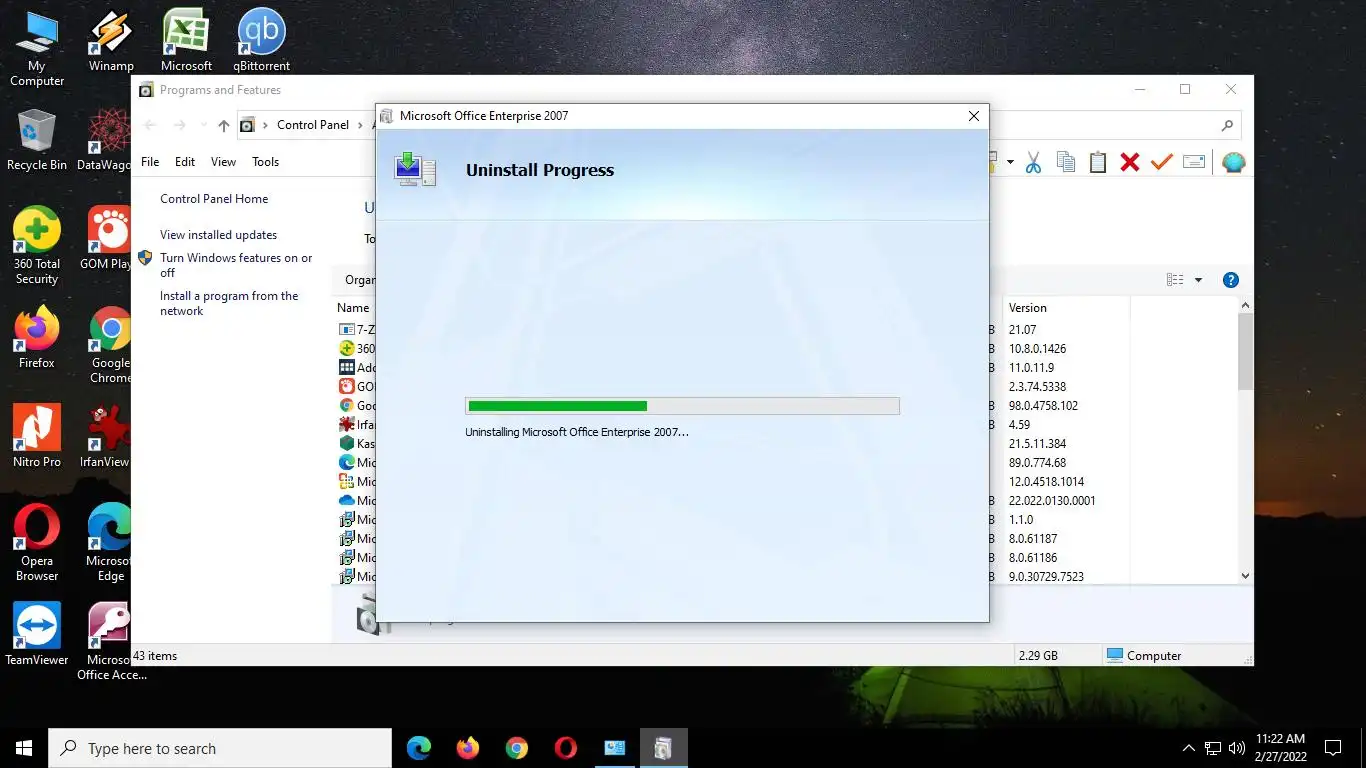Click version cell 9.0.30729.7523
This screenshot has width=1366, height=768.
(x=1046, y=577)
